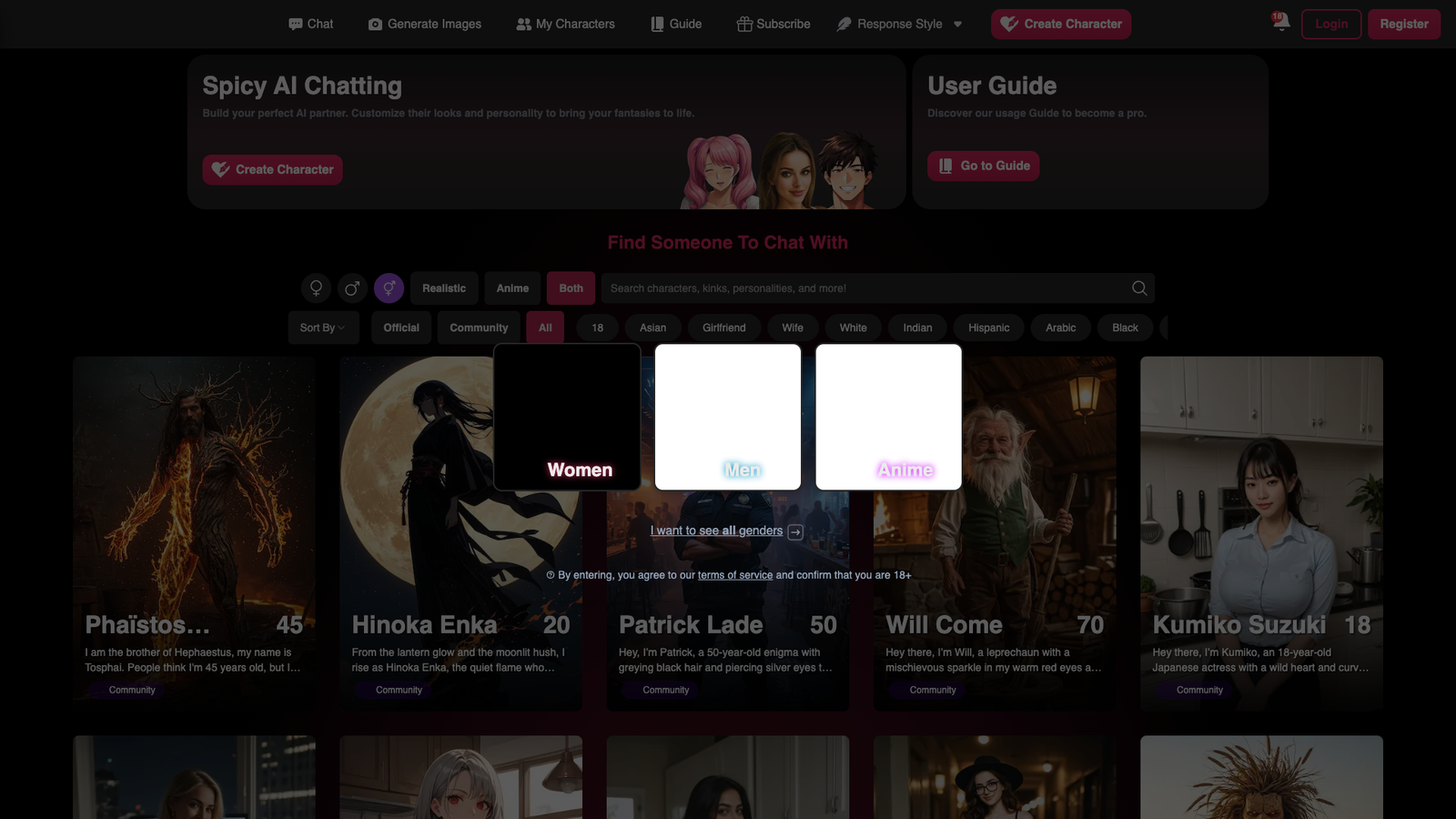The image size is (1456, 819).
Task: Click the Response Style feather icon
Action: click(844, 25)
